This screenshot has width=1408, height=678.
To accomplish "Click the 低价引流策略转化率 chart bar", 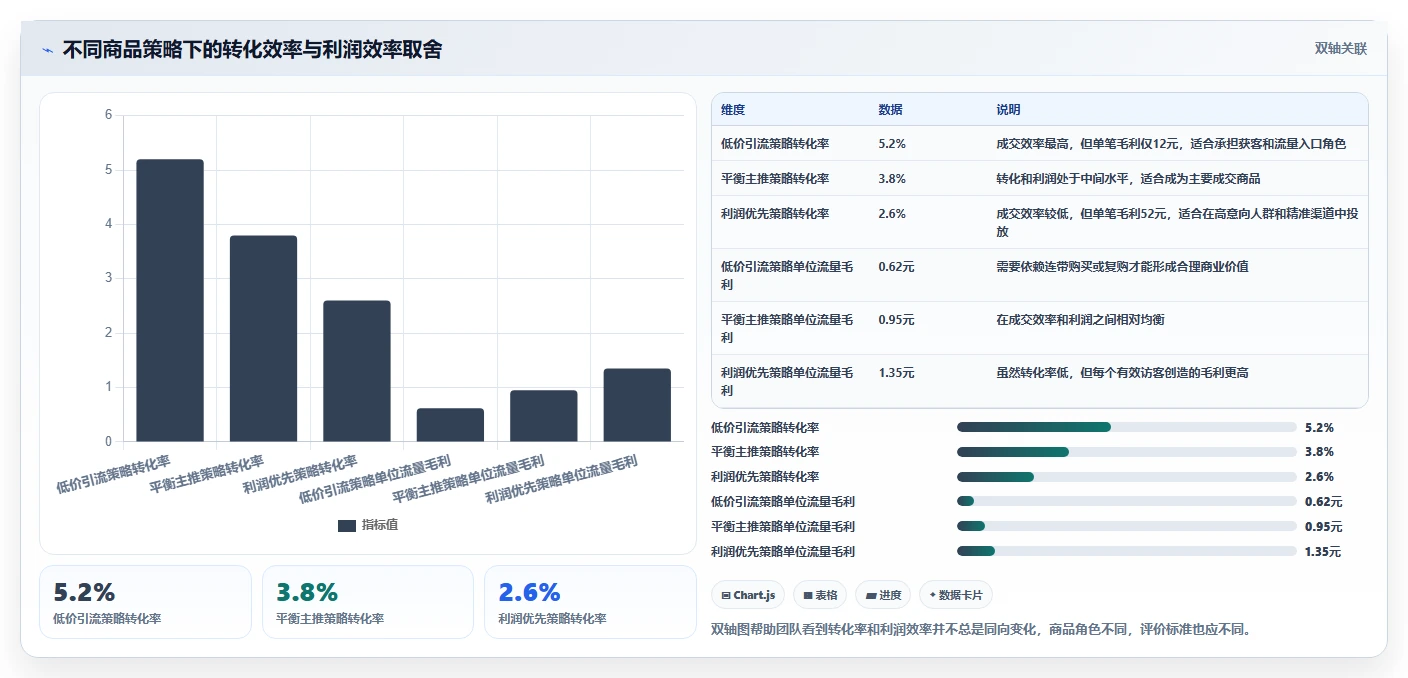I will (x=170, y=300).
